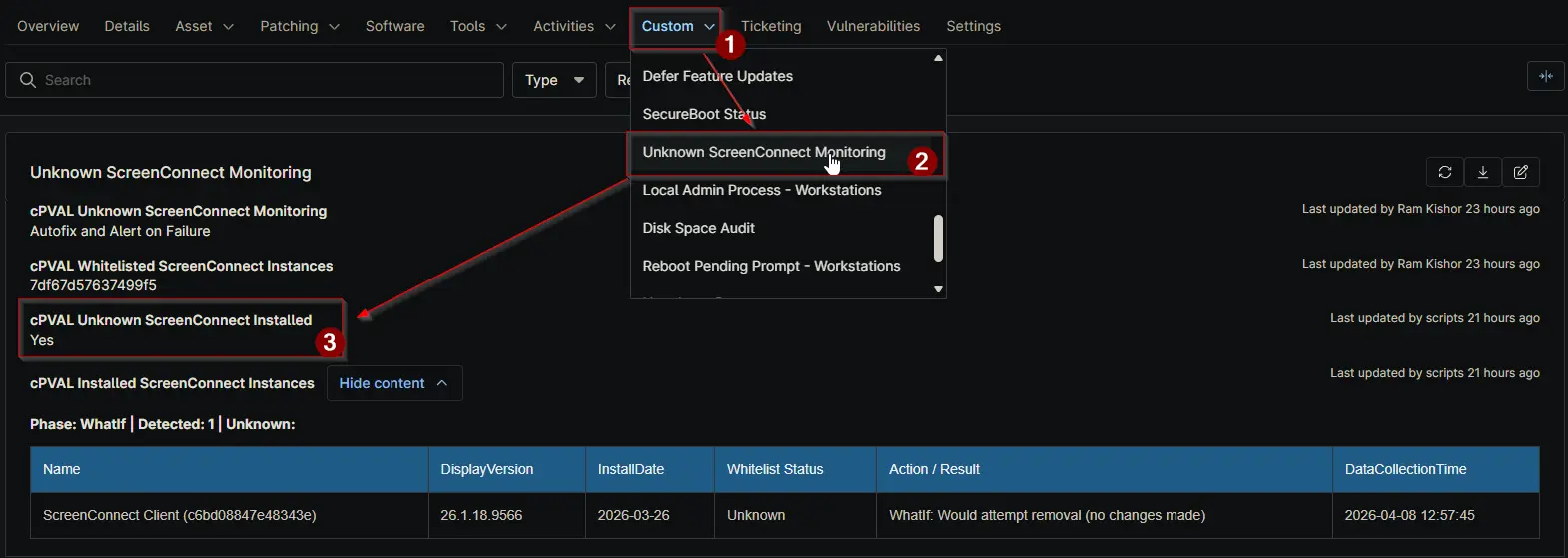Screen dimensions: 1568x558
Task: Click the download icon button
Action: (1483, 172)
